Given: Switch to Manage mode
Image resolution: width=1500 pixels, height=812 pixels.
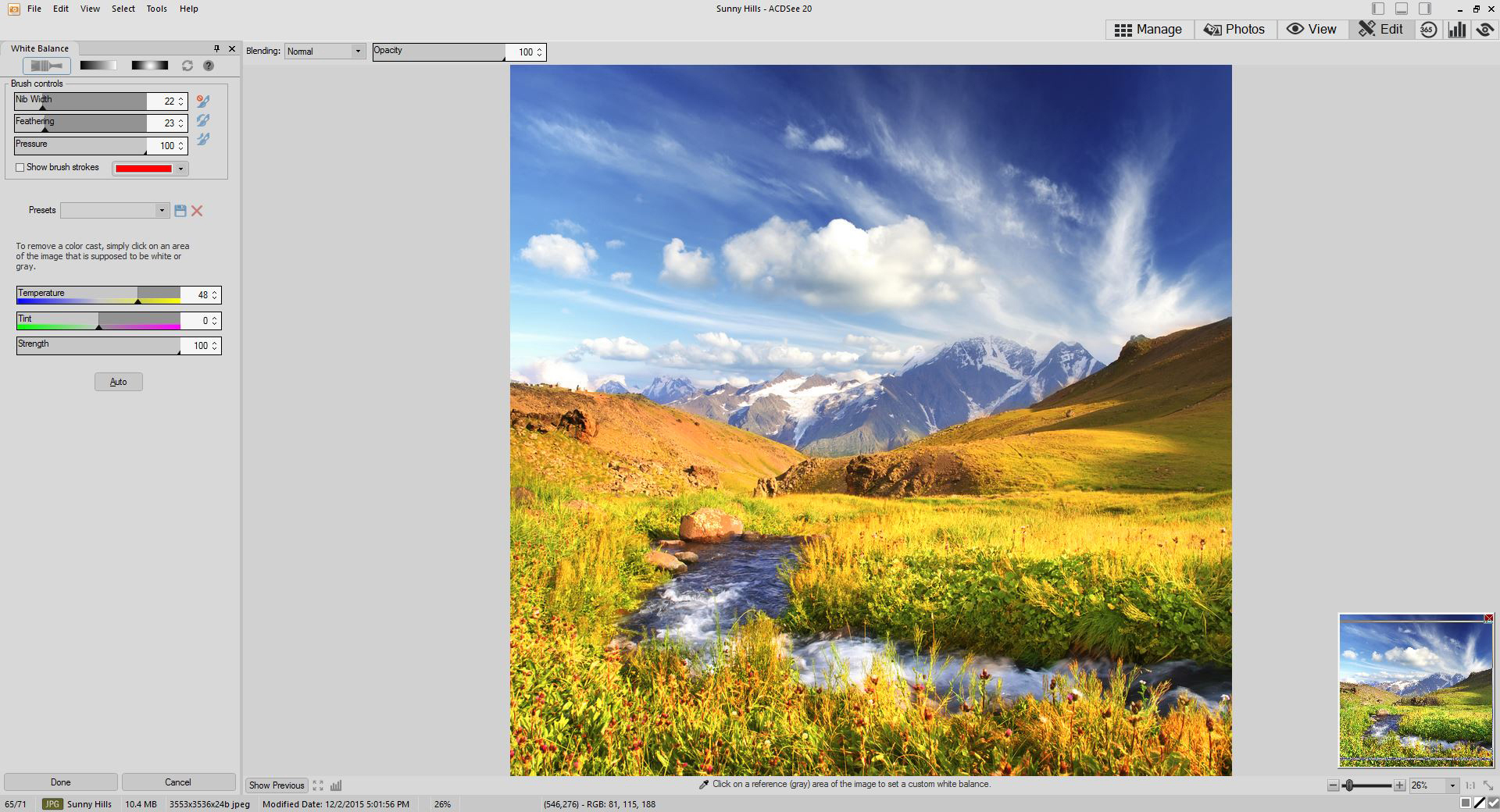Looking at the screenshot, I should pyautogui.click(x=1148, y=30).
